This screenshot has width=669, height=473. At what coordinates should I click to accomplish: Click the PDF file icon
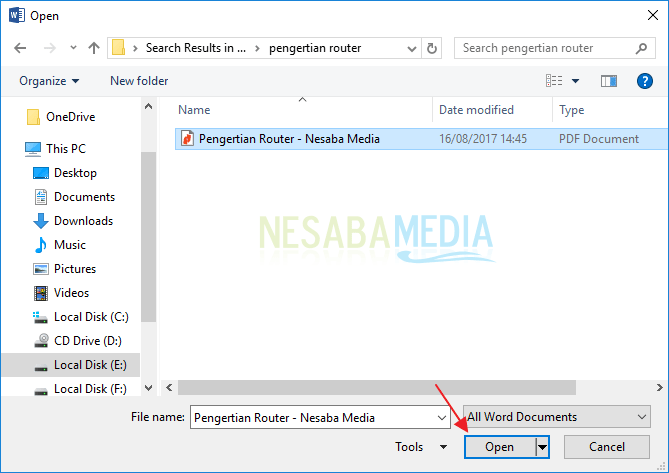pos(187,139)
